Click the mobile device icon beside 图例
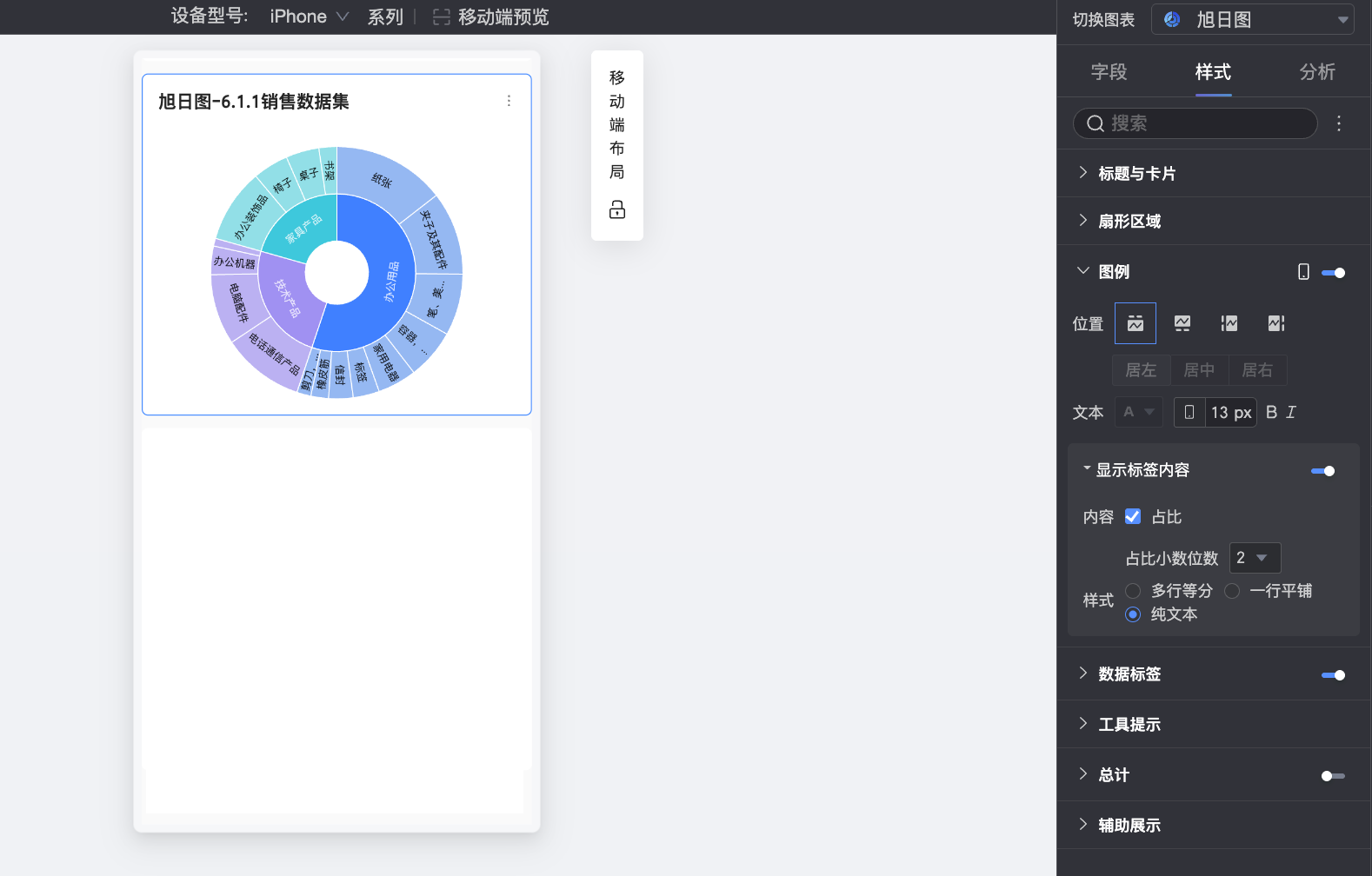 [x=1303, y=272]
